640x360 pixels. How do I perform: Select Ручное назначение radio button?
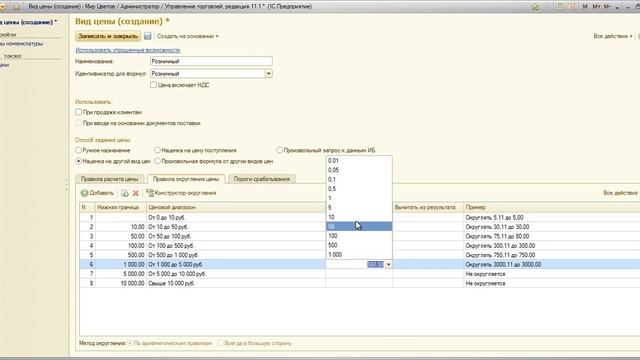(x=78, y=150)
